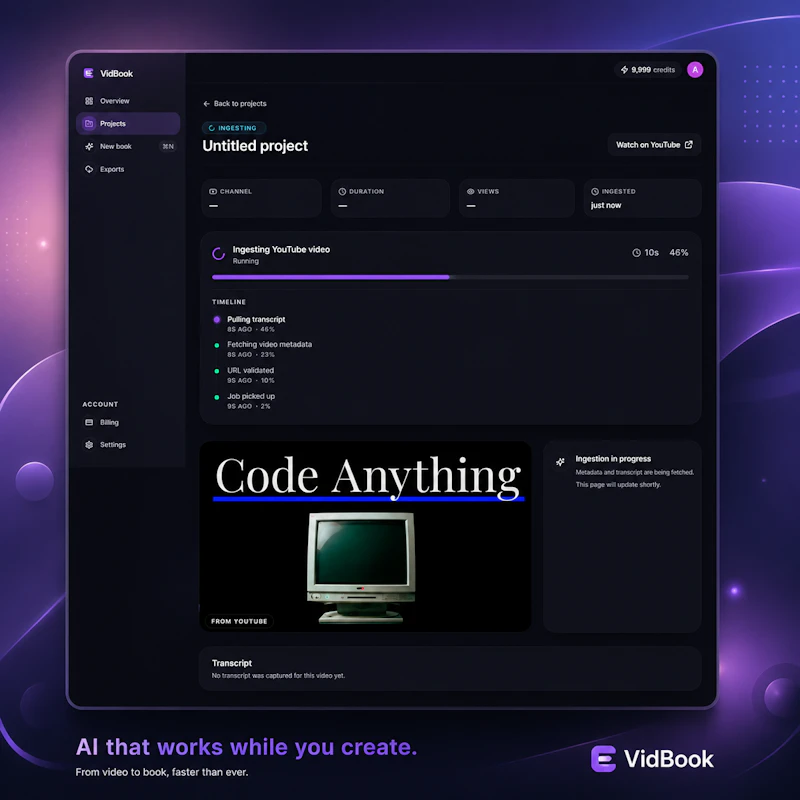Screen dimensions: 800x800
Task: Click the 'Ingestion in progress' heading
Action: (613, 459)
